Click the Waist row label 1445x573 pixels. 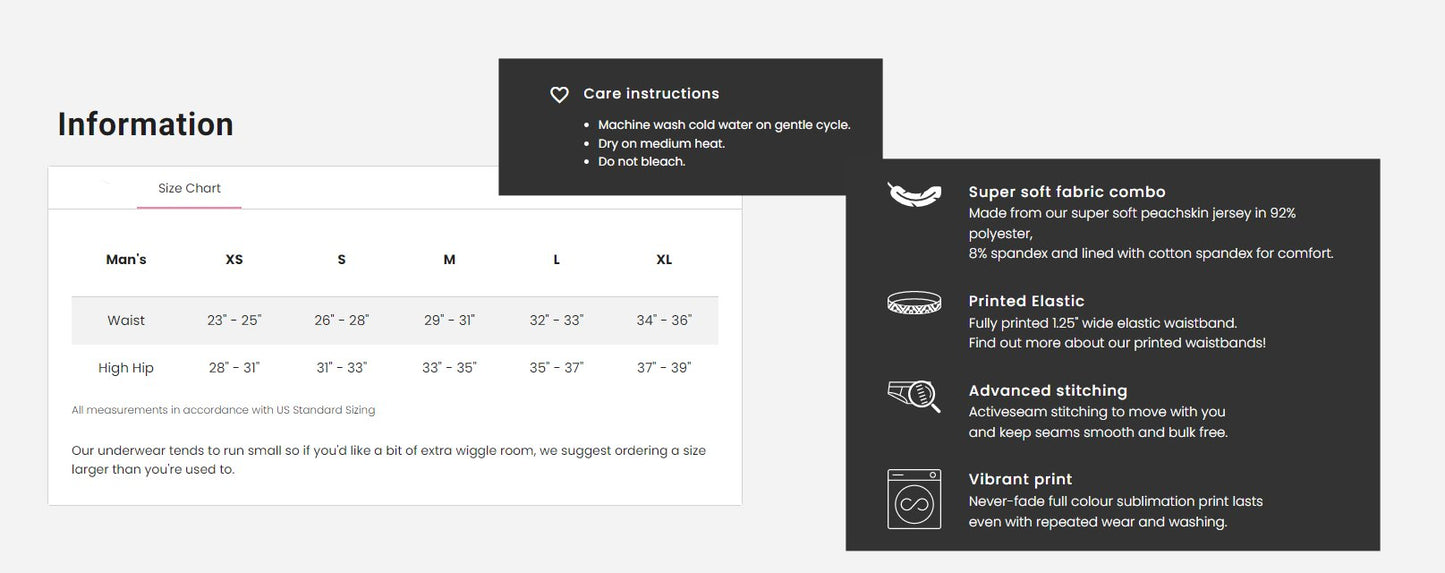[126, 321]
